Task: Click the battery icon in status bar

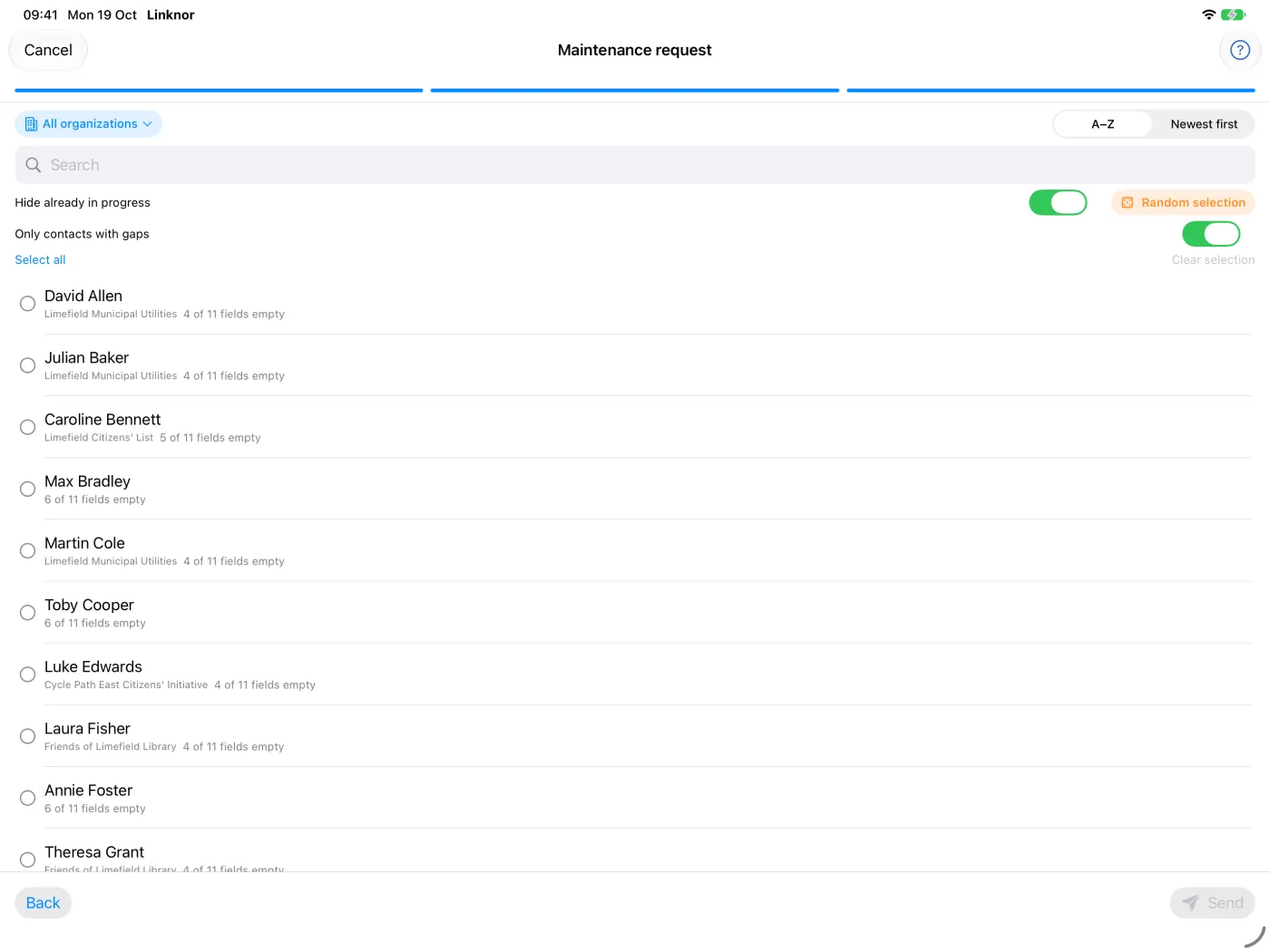Action: (1233, 15)
